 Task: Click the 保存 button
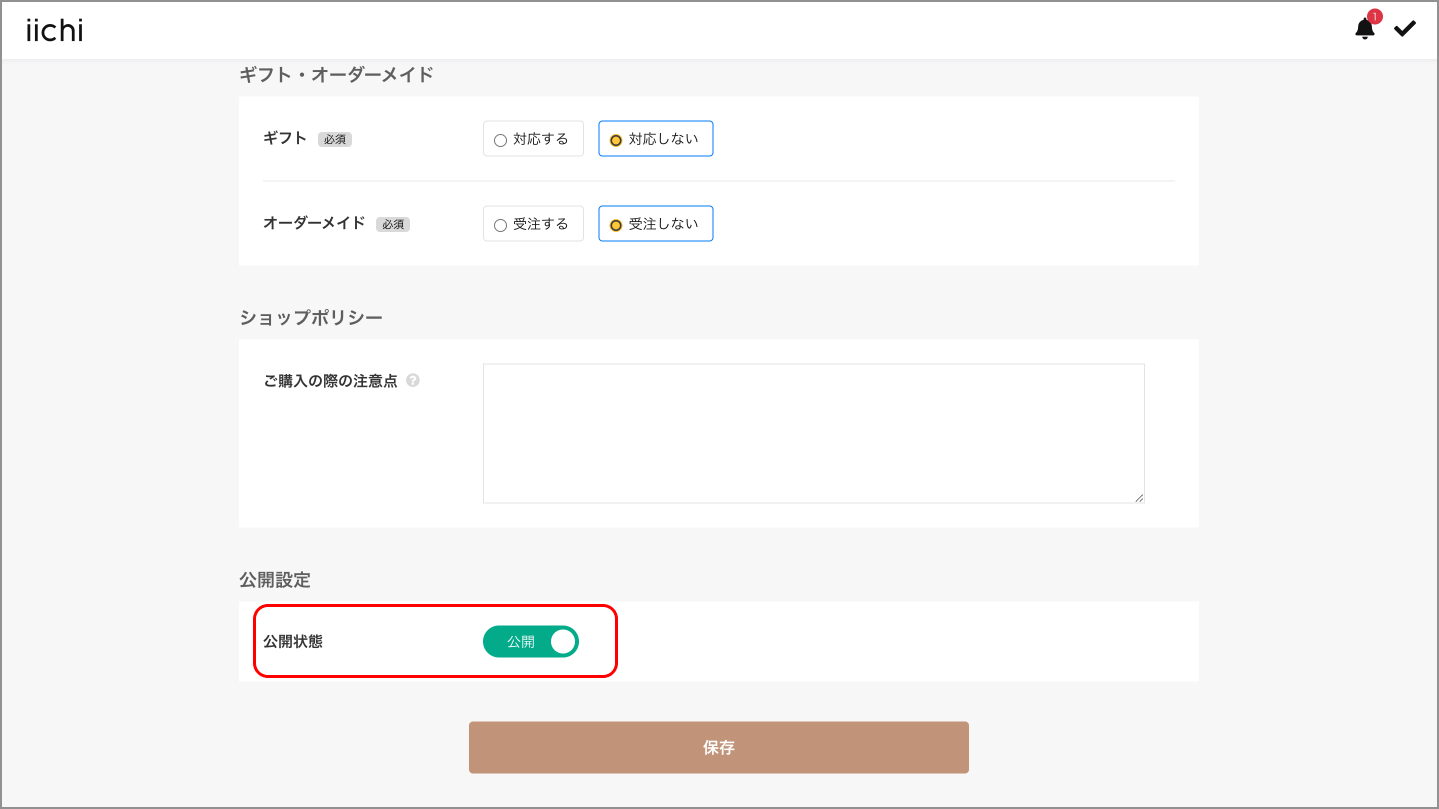tap(719, 747)
